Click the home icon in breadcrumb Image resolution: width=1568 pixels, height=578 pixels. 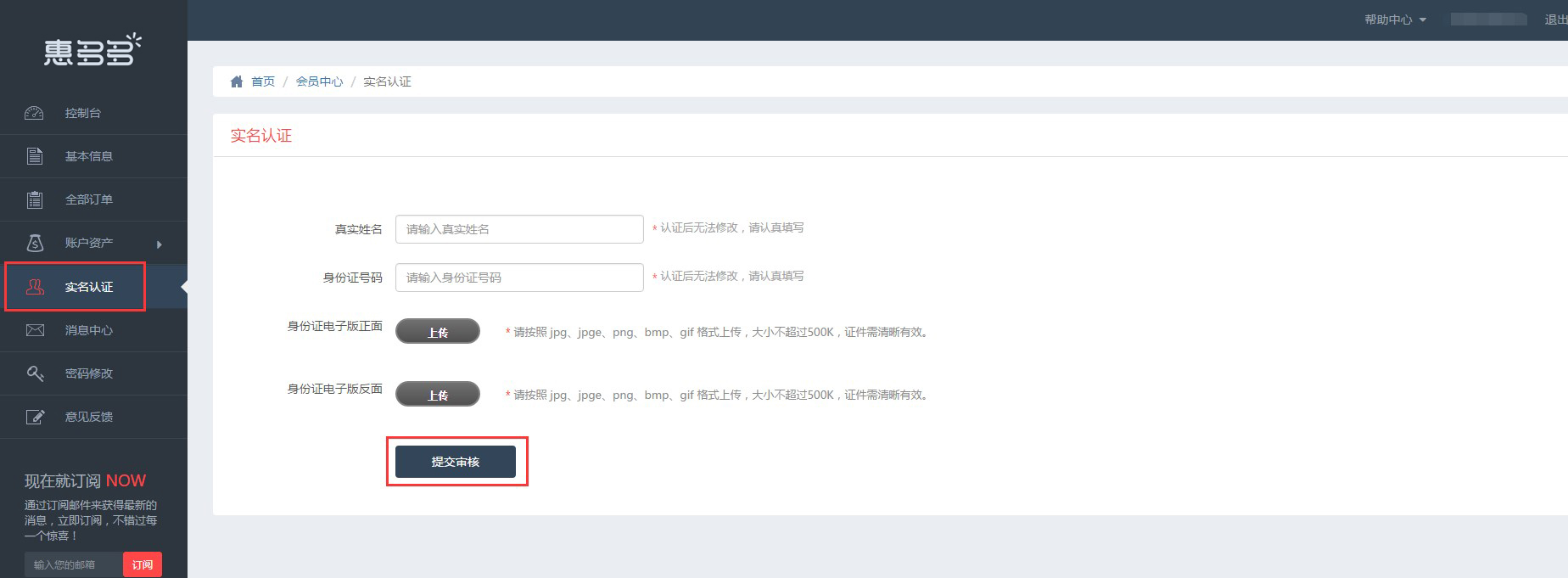237,81
